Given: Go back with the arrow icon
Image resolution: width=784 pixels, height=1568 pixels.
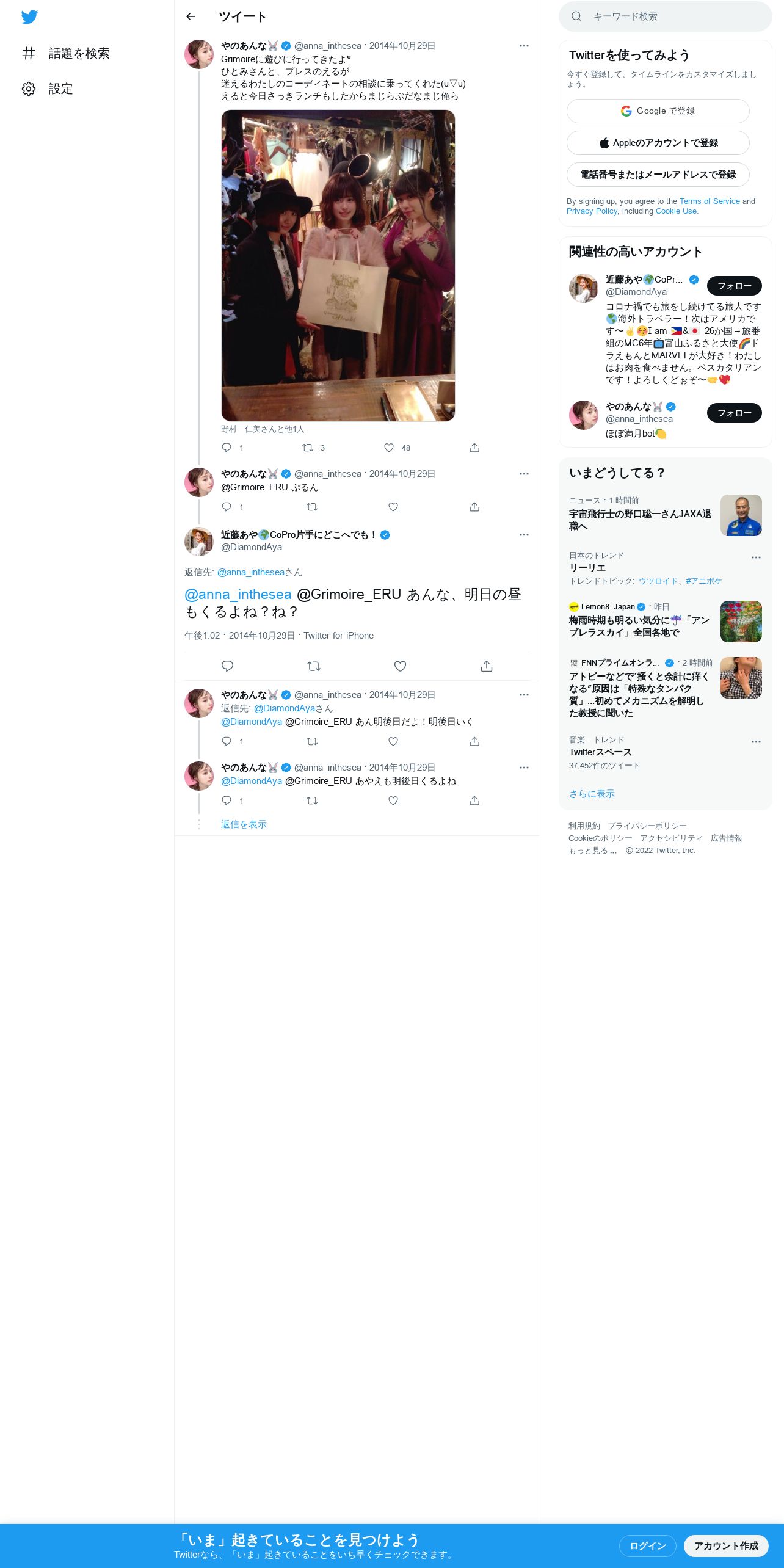Looking at the screenshot, I should (x=191, y=16).
